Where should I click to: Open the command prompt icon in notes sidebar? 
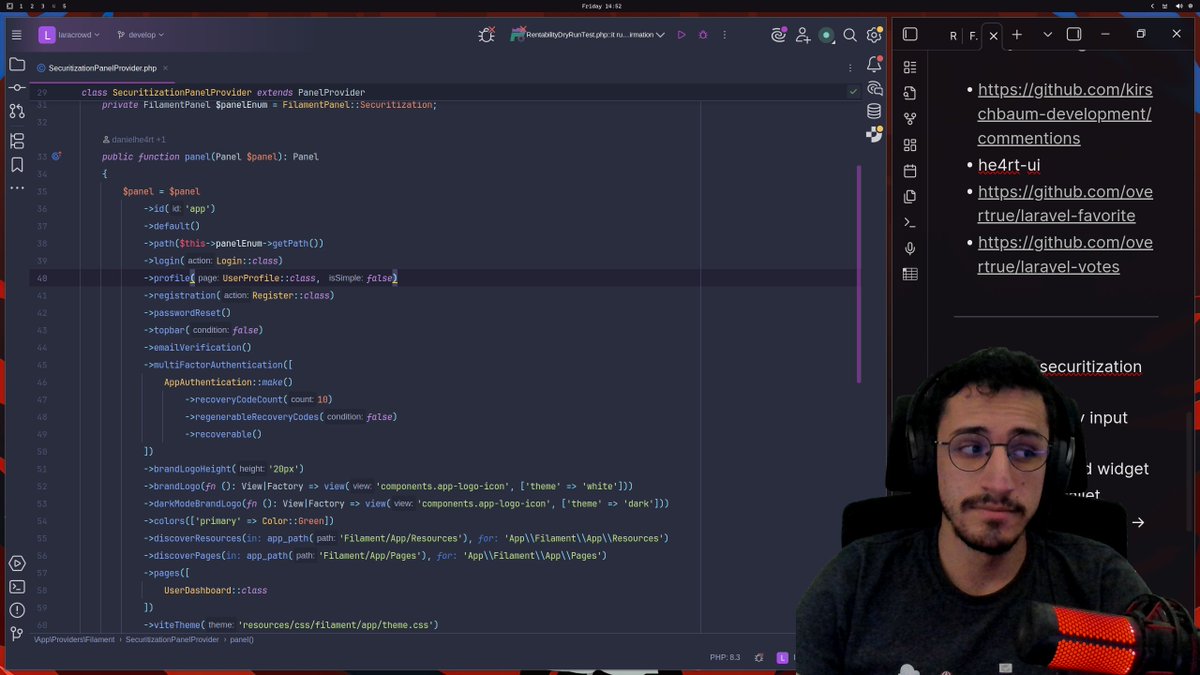(910, 223)
